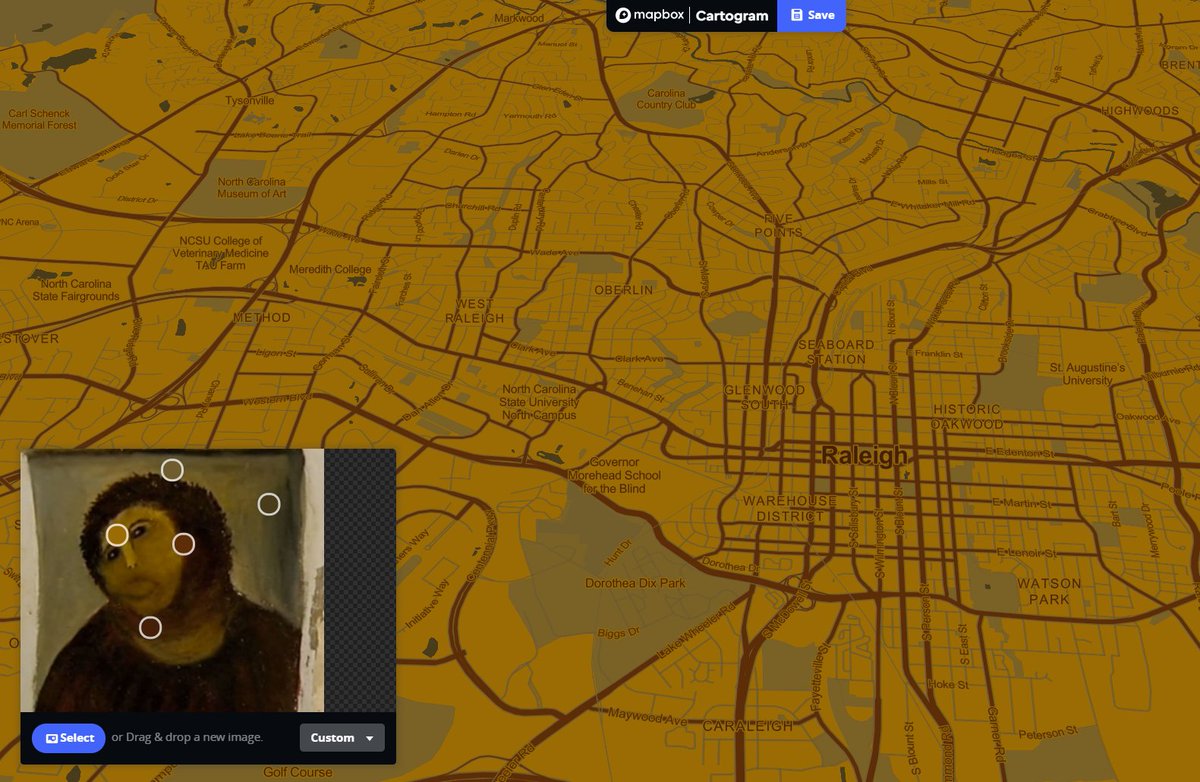Image resolution: width=1200 pixels, height=782 pixels.
Task: Click the Mapbox logo
Action: (x=648, y=16)
